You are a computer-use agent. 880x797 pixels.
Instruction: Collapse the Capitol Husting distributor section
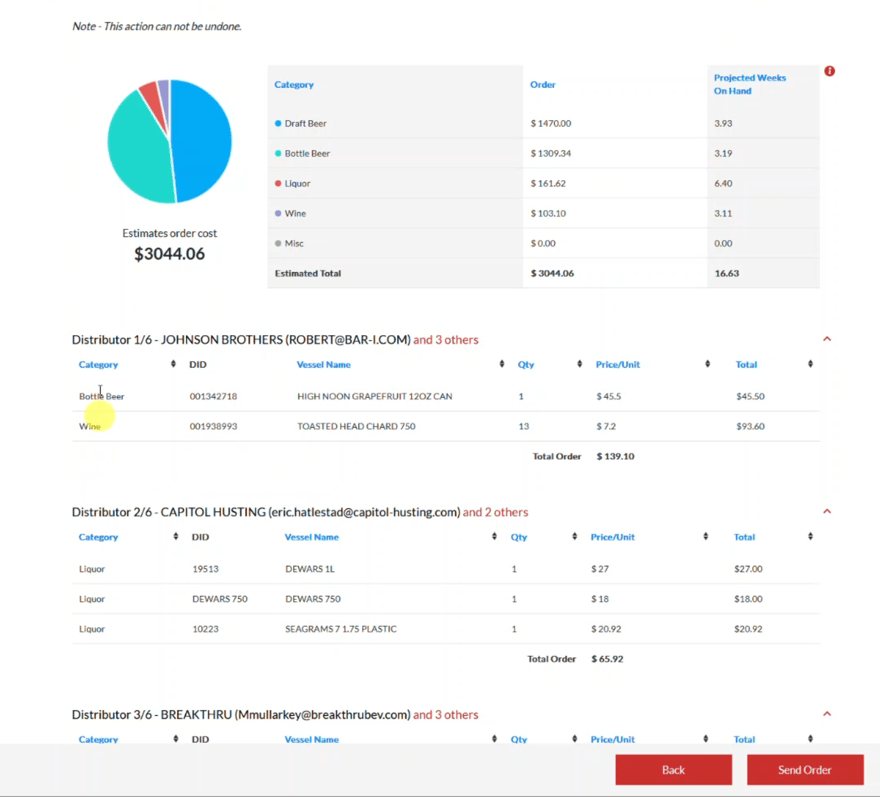click(x=827, y=511)
